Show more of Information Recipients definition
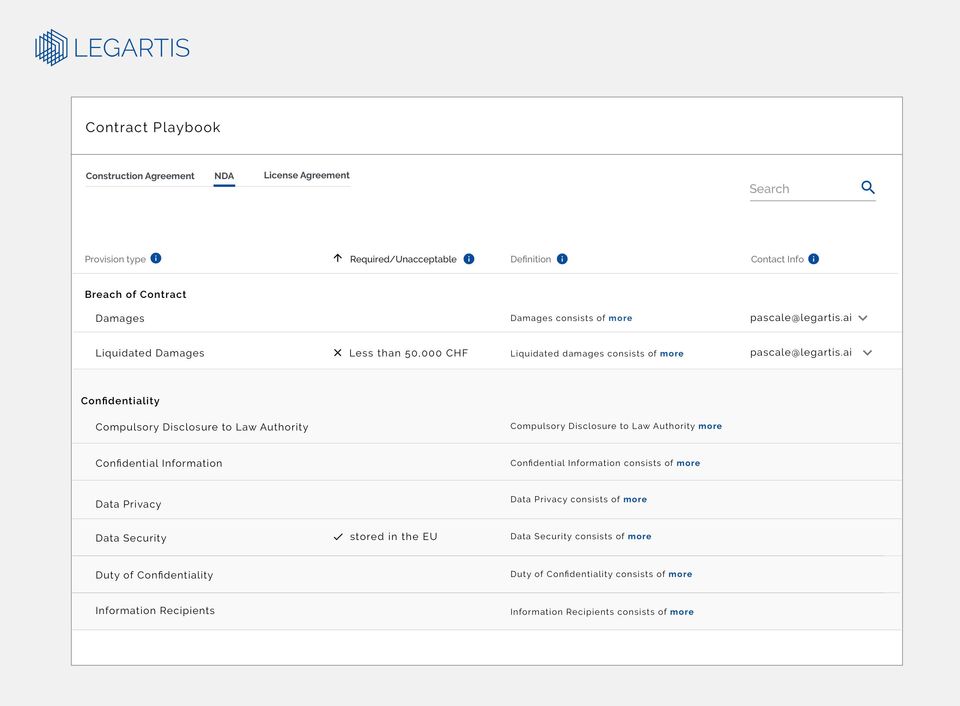Screen dimensions: 960x706 point(682,612)
